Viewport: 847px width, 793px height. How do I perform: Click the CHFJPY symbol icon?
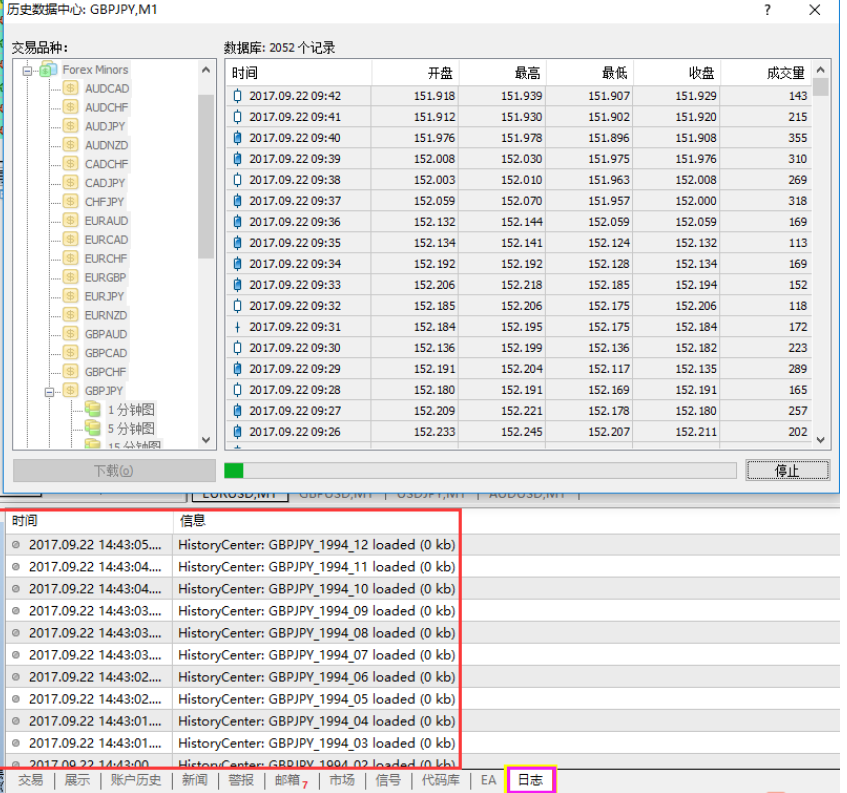[x=70, y=202]
